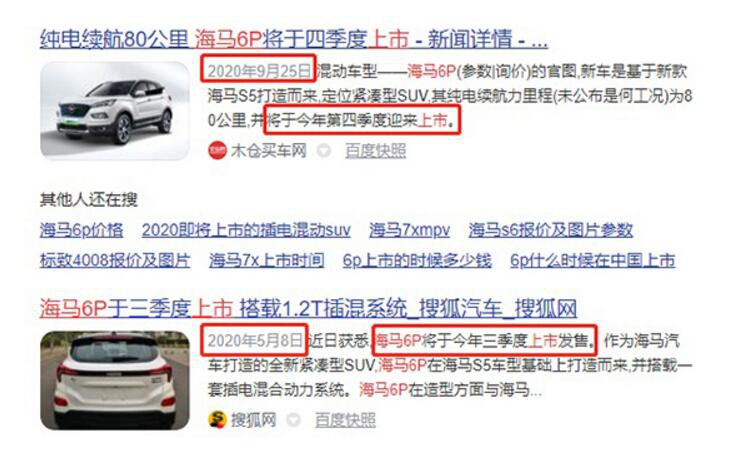Viewport: 738px width, 457px height.
Task: Select related search 标致4008报价及图片
Action: pyautogui.click(x=115, y=260)
